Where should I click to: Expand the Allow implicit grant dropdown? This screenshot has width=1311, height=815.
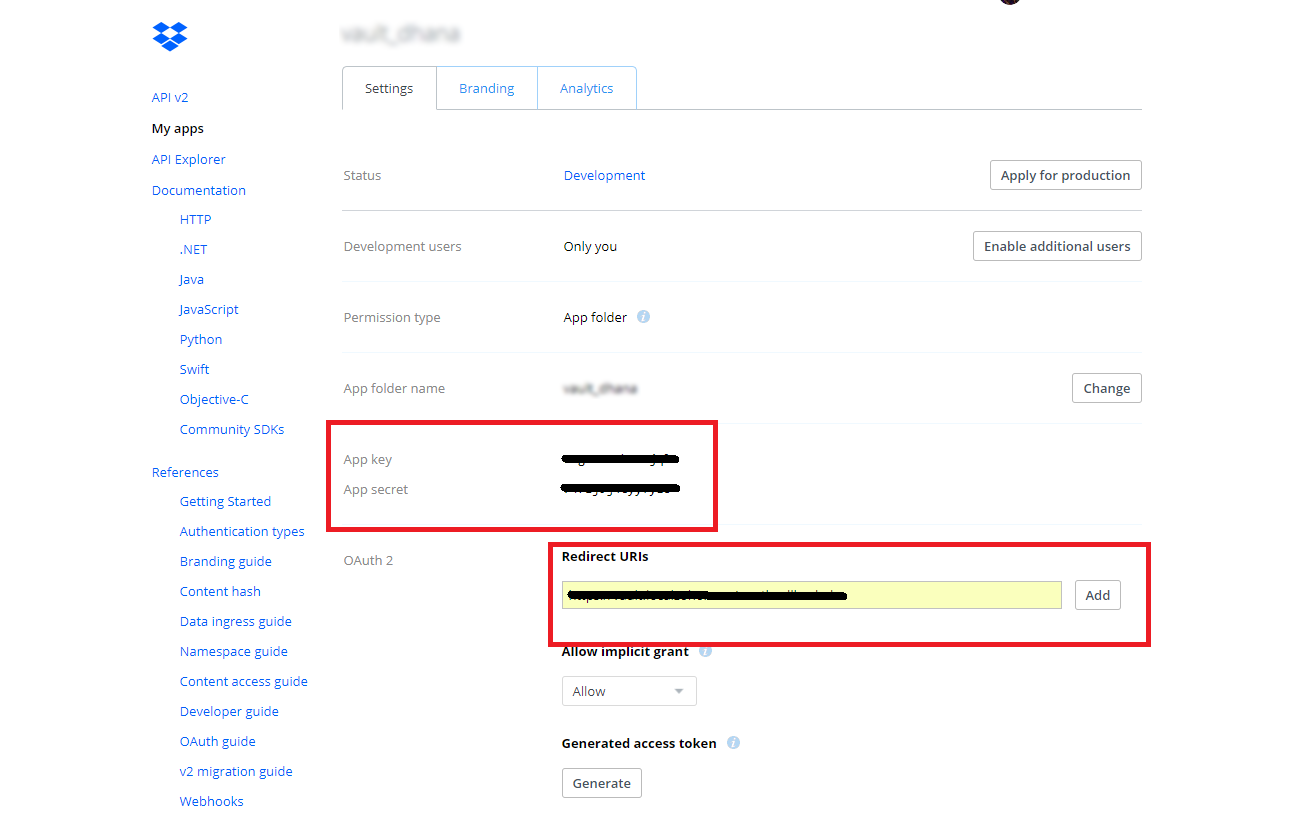pos(629,691)
